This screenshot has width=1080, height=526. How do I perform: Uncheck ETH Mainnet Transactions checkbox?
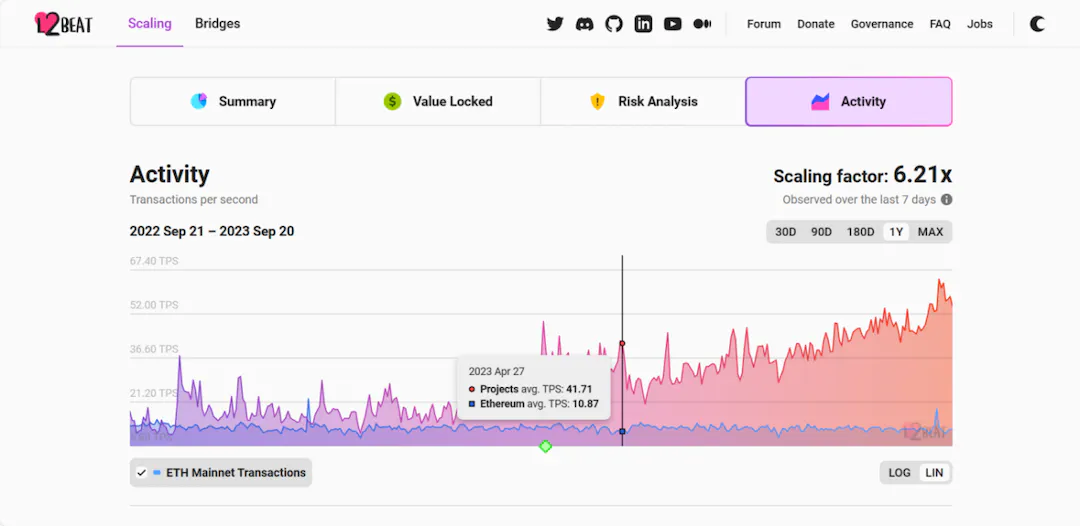tap(142, 473)
